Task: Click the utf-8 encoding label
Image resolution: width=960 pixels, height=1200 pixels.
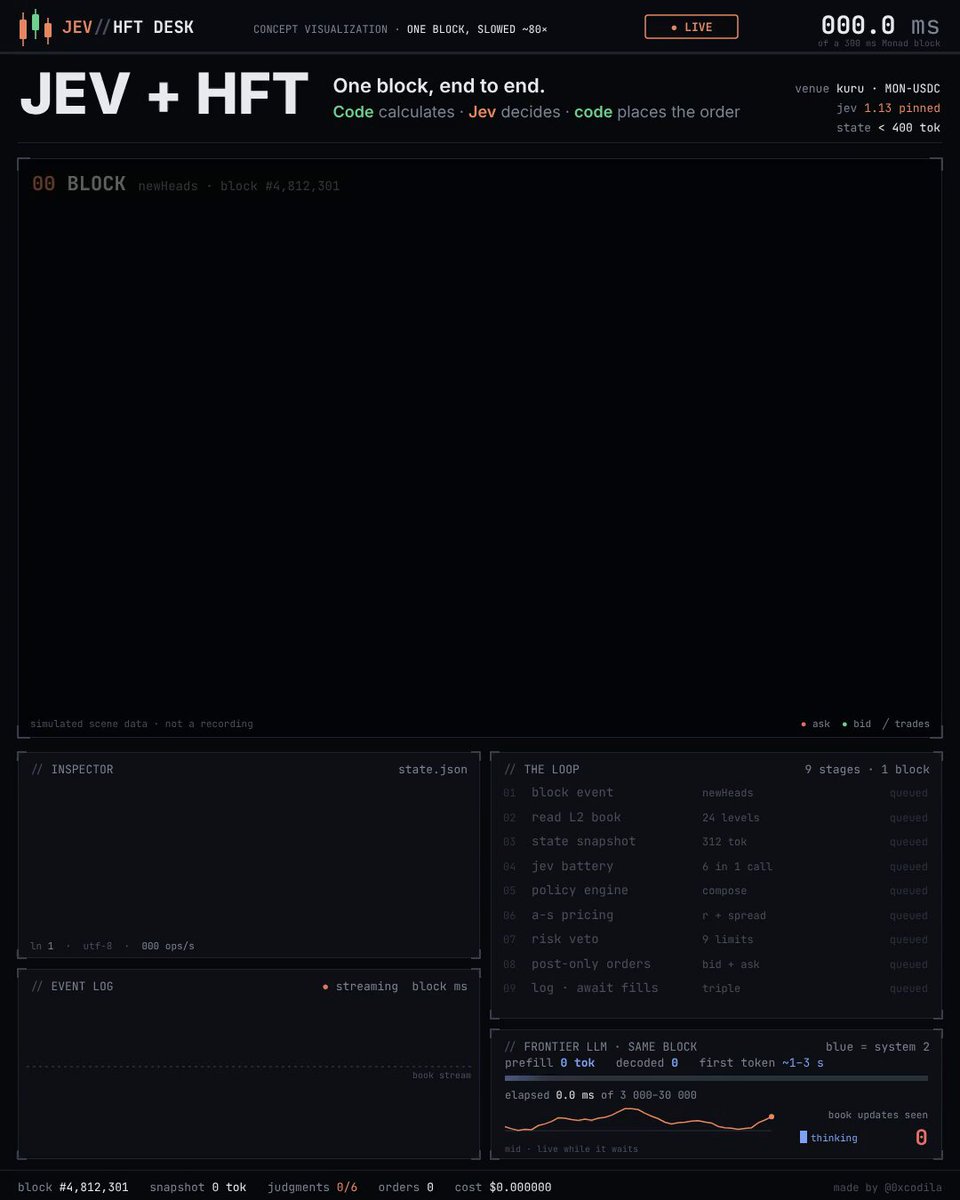Action: (x=96, y=945)
